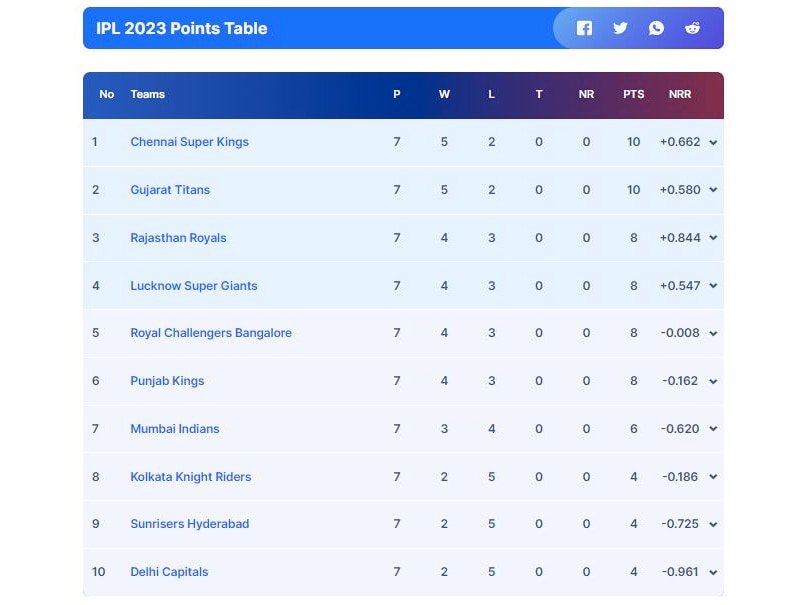Share points table on Twitter
The width and height of the screenshot is (806, 605).
[620, 28]
